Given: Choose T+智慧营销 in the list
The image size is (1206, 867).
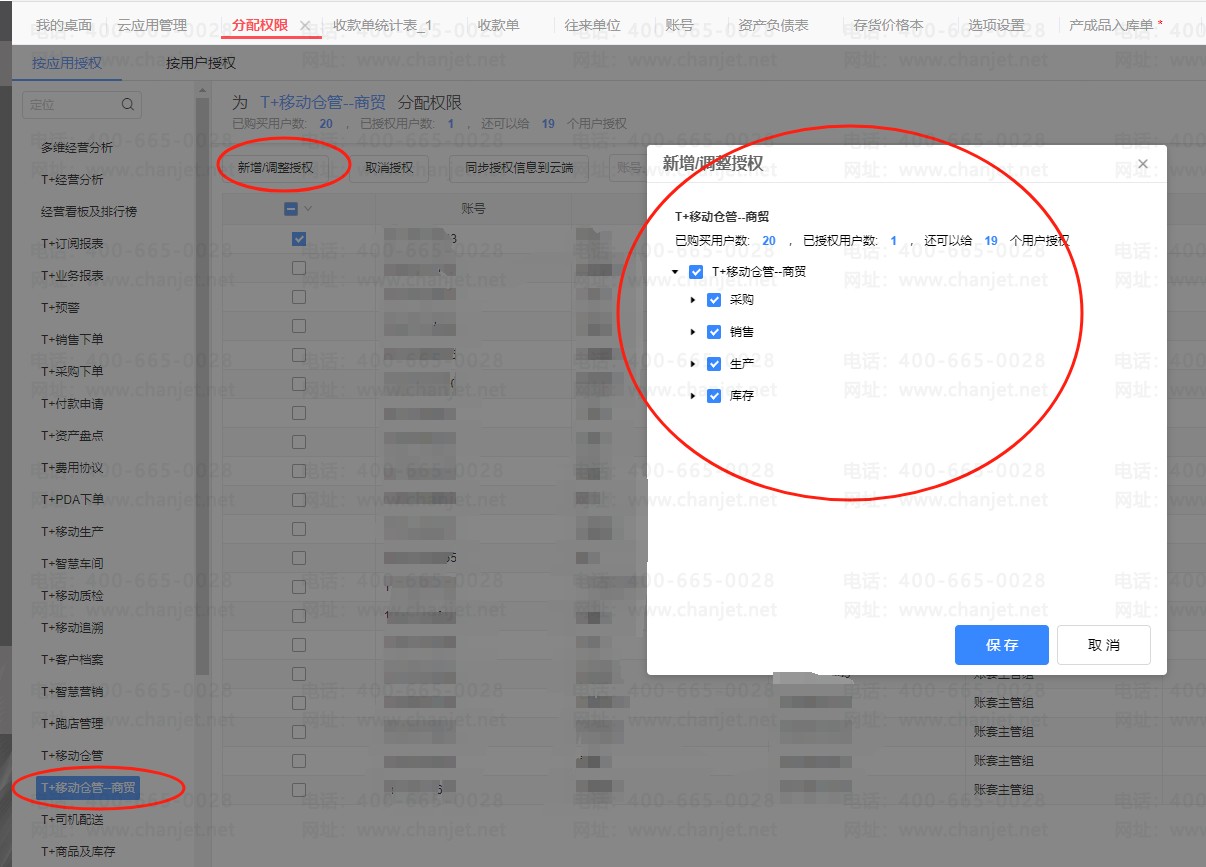Looking at the screenshot, I should [x=72, y=692].
